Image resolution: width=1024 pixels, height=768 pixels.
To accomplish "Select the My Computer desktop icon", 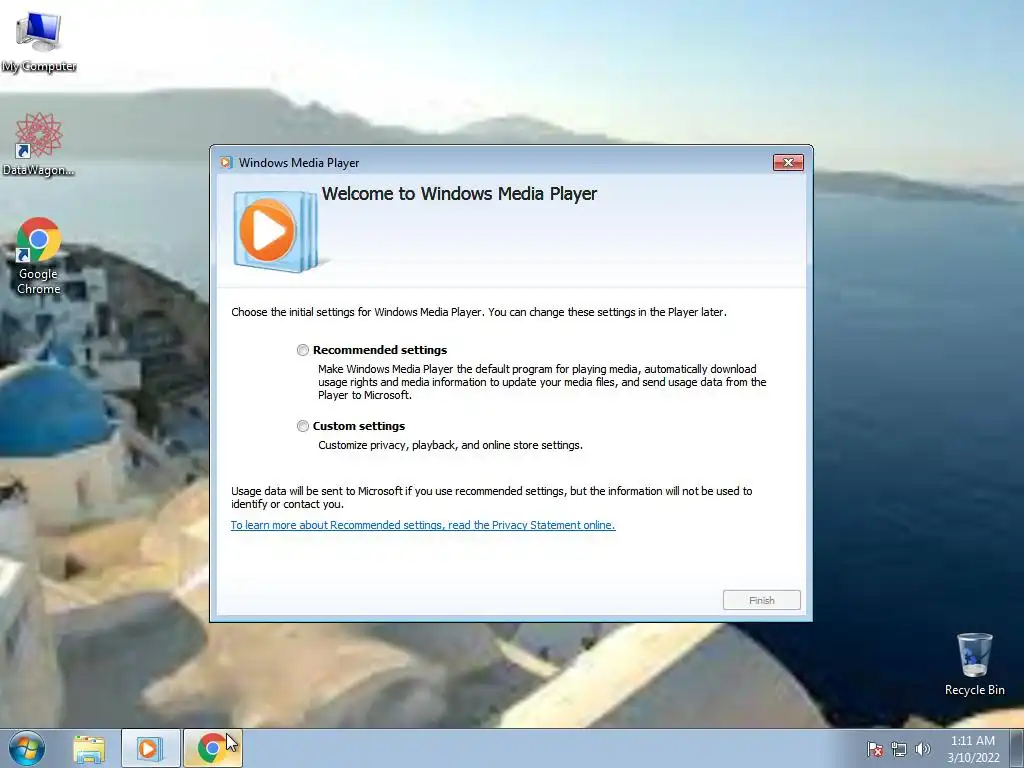I will [x=39, y=42].
